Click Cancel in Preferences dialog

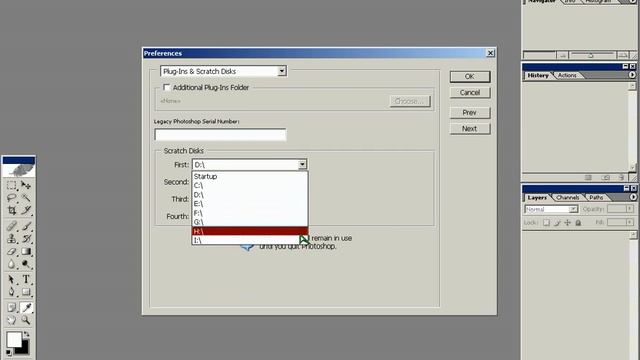[470, 93]
